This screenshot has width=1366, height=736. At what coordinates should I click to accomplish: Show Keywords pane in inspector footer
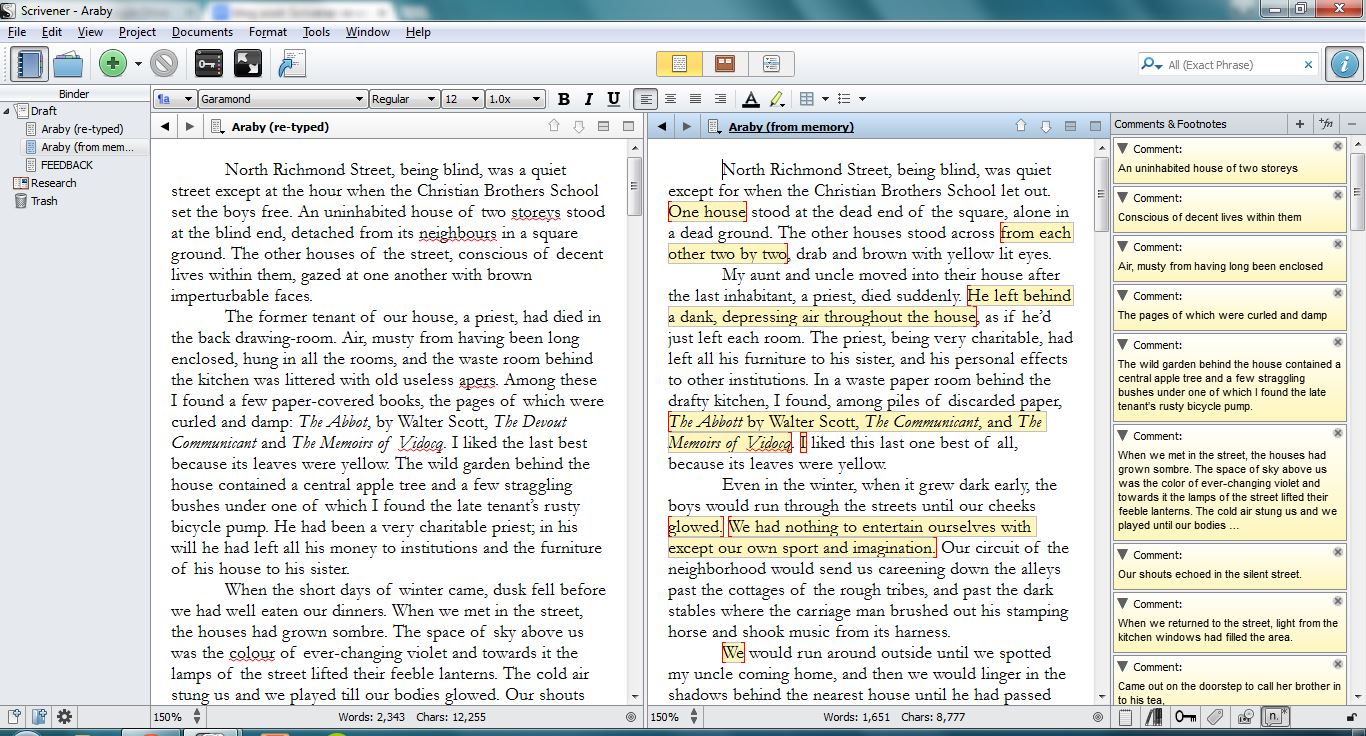point(1186,717)
